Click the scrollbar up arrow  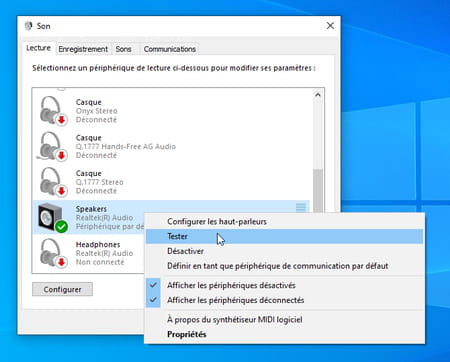click(x=318, y=95)
